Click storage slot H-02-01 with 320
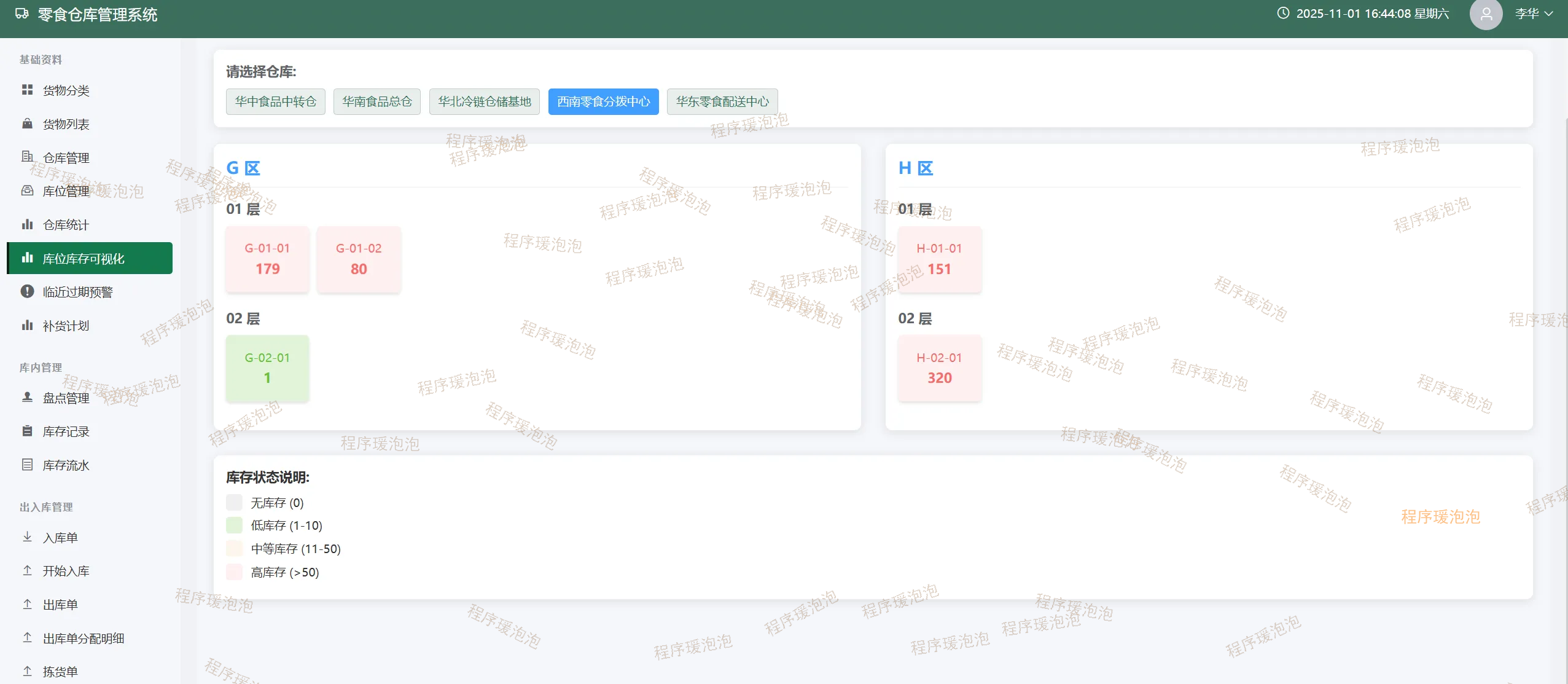1568x684 pixels. (939, 368)
